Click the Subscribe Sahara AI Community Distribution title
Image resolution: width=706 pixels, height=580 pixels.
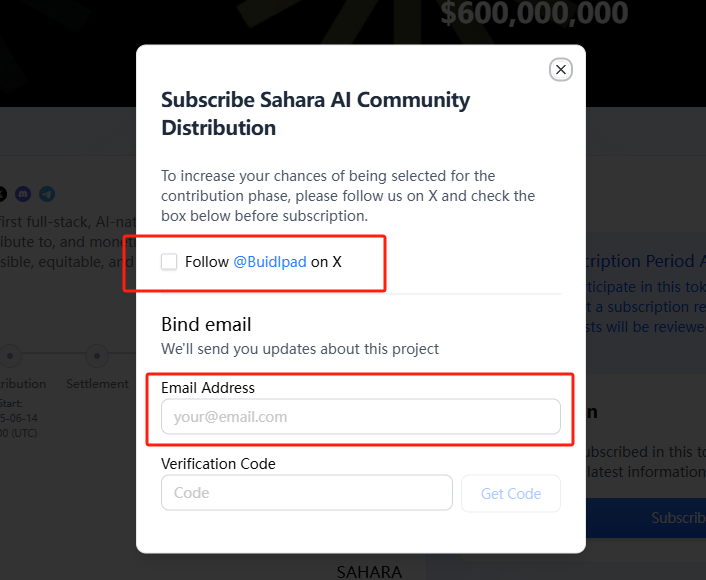(316, 113)
